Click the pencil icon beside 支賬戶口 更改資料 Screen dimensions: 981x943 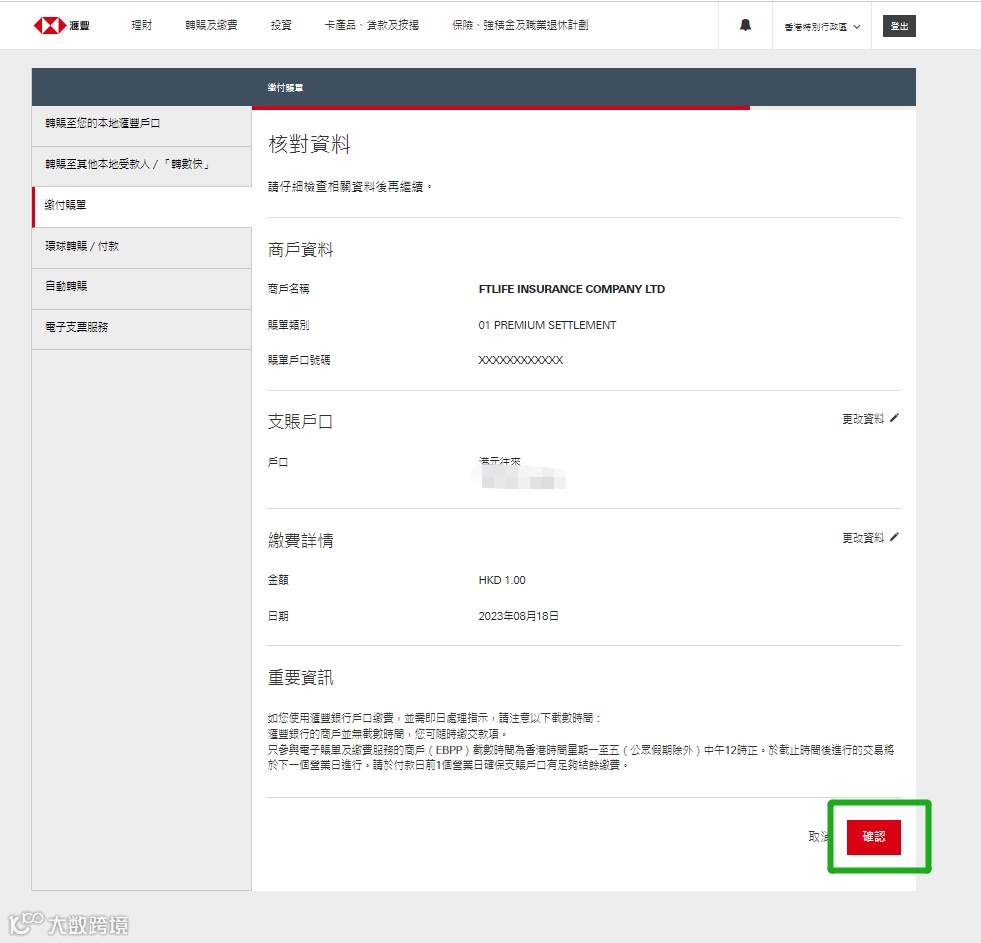(894, 418)
